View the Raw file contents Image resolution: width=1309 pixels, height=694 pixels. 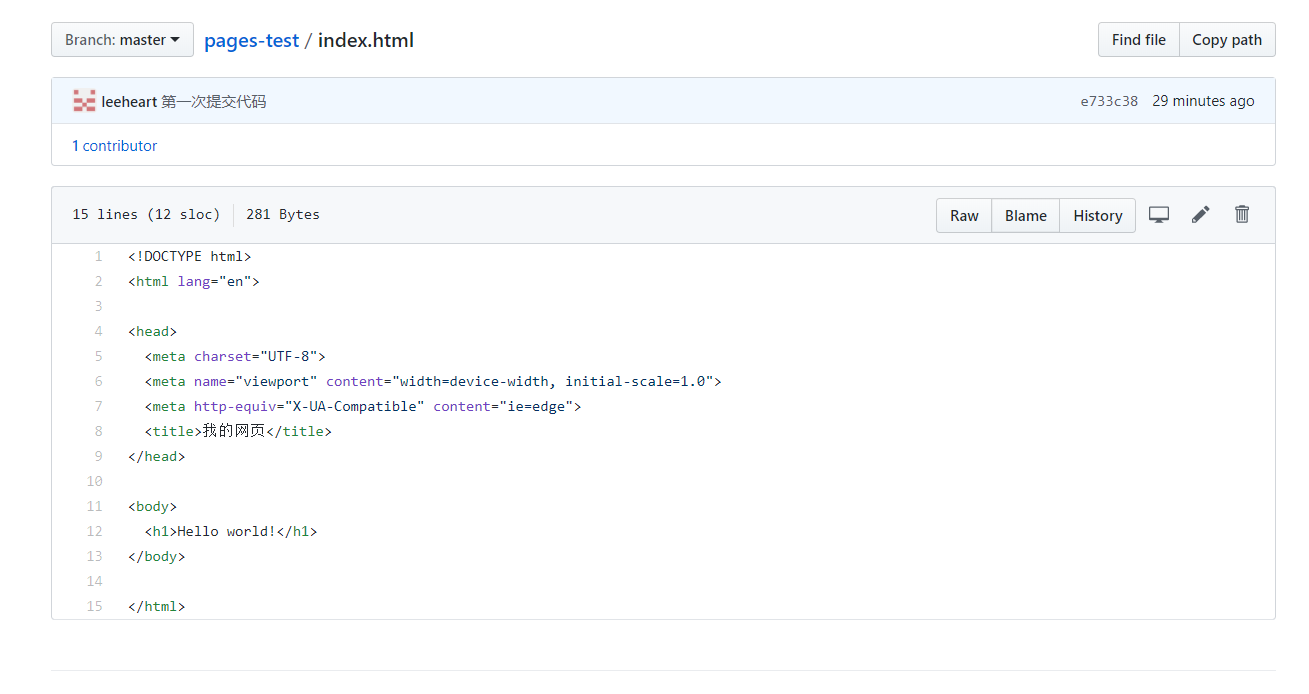[x=964, y=215]
